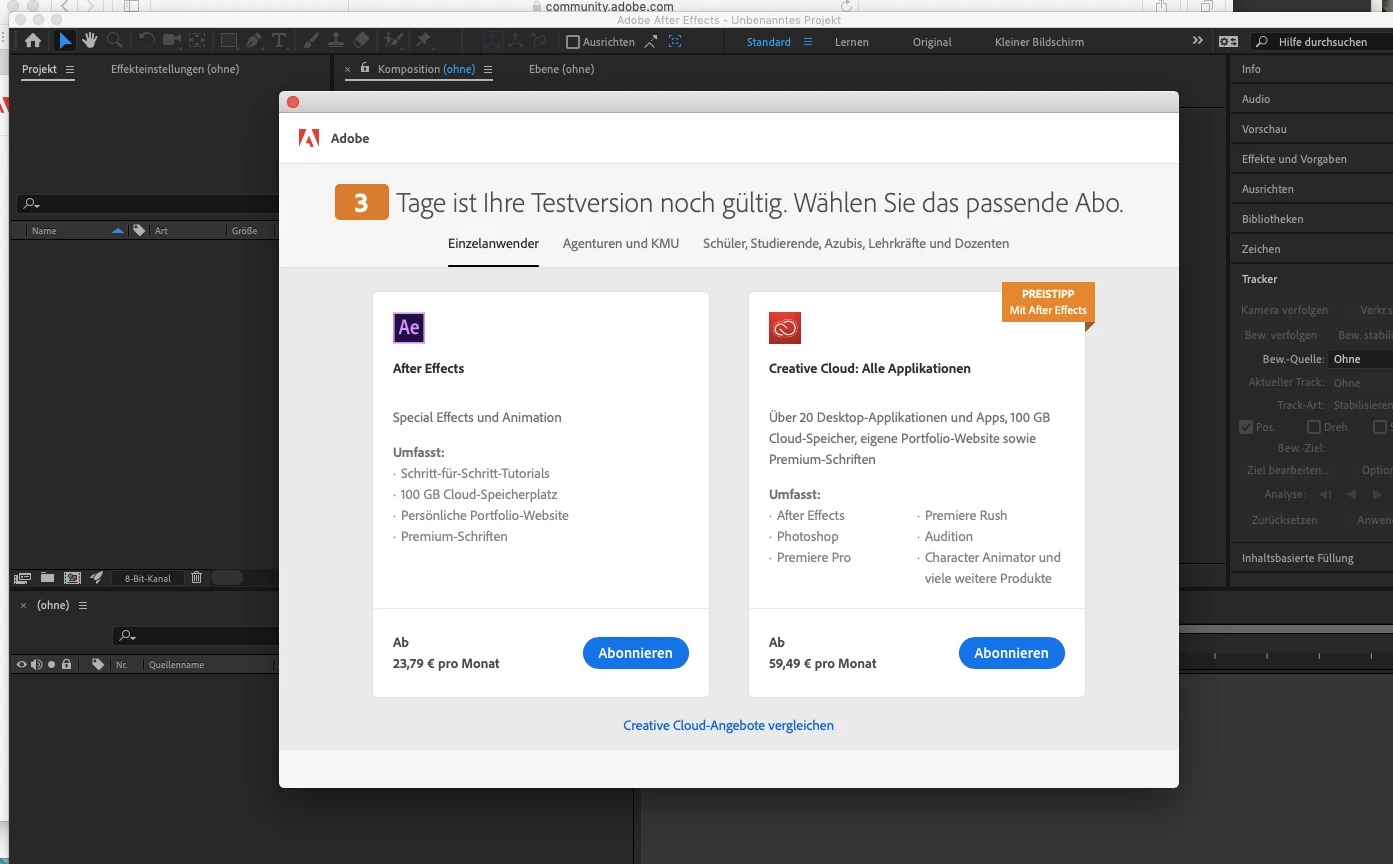
Task: Toggle the speaker audio column in timeline
Action: coord(36,664)
